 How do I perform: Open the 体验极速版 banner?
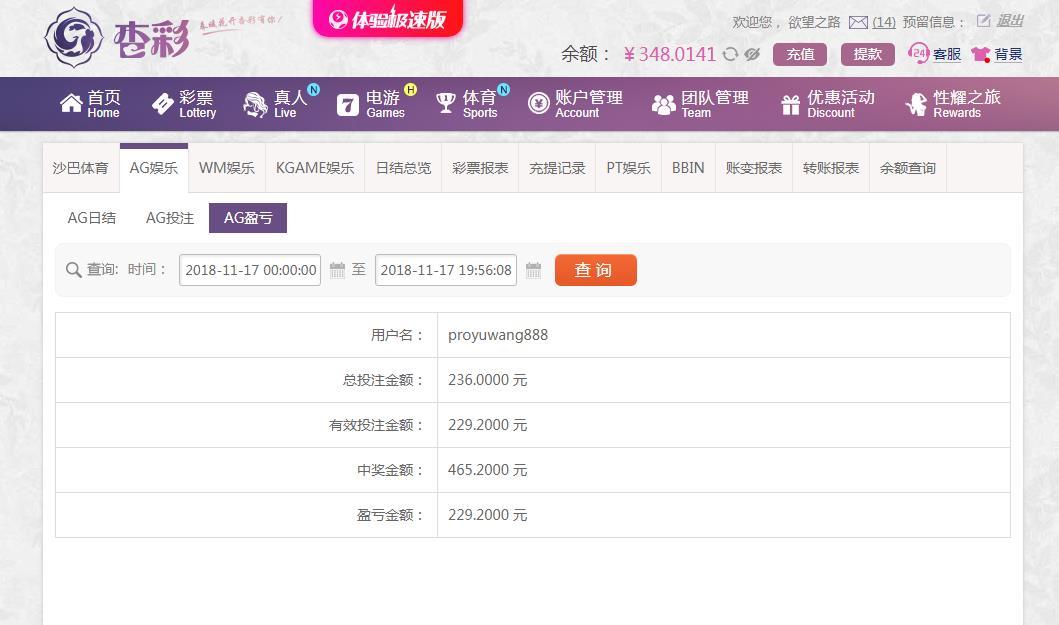pos(388,18)
